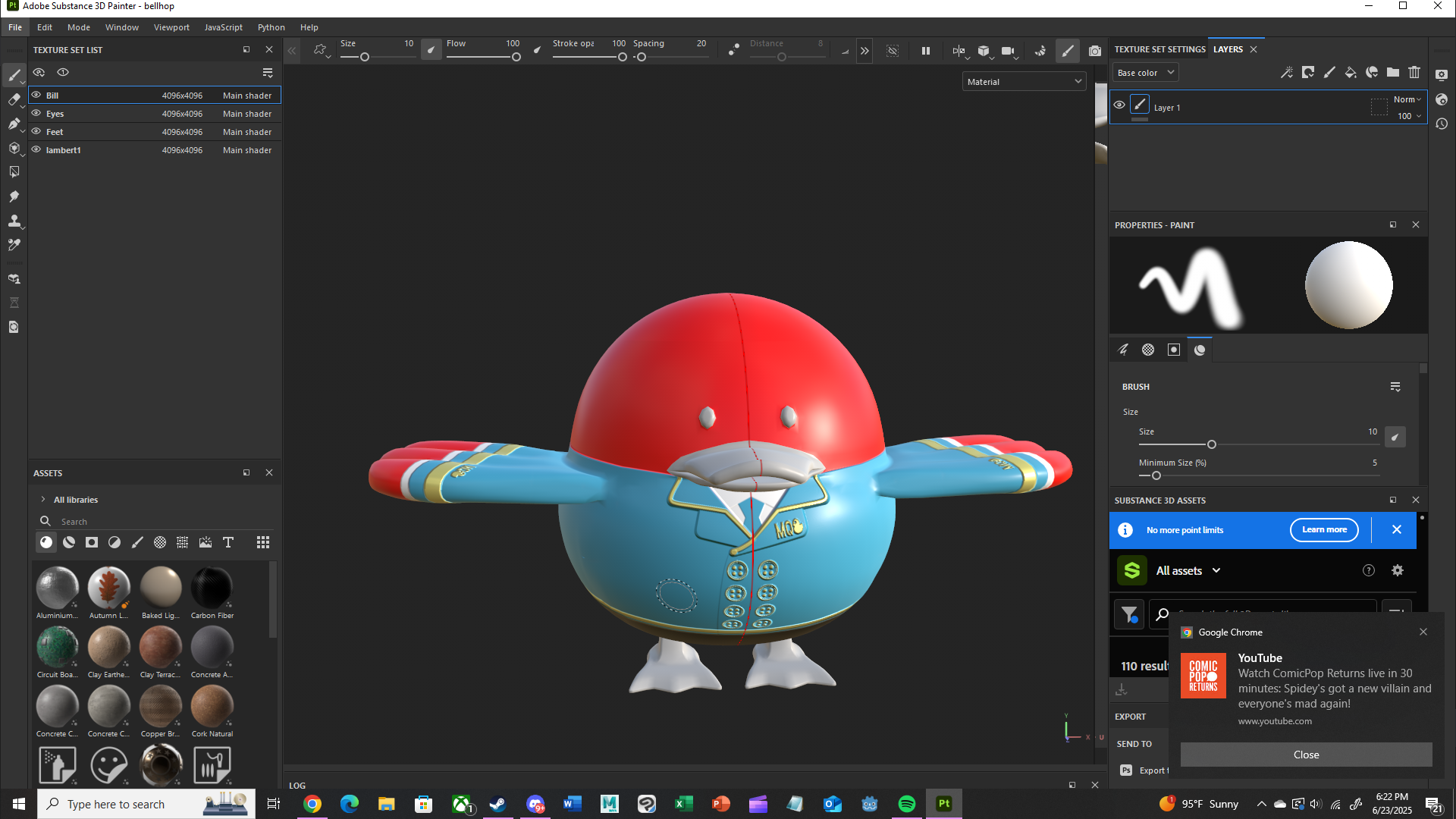The width and height of the screenshot is (1456, 819).
Task: Toggle lazy mouse in toolbar
Action: click(733, 50)
